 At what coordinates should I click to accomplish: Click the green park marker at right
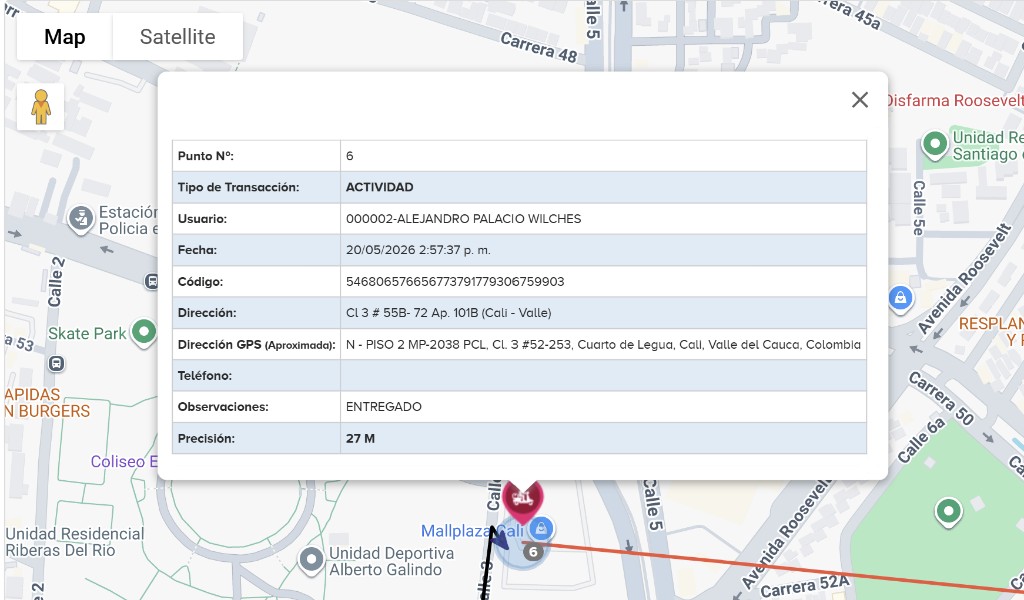(948, 512)
